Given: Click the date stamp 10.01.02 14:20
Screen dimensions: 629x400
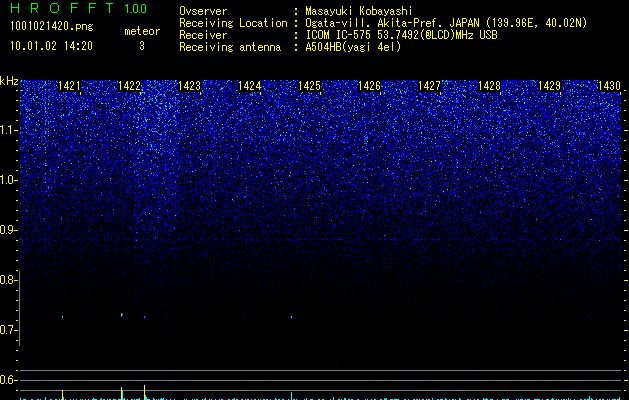Looking at the screenshot, I should pyautogui.click(x=51, y=46).
